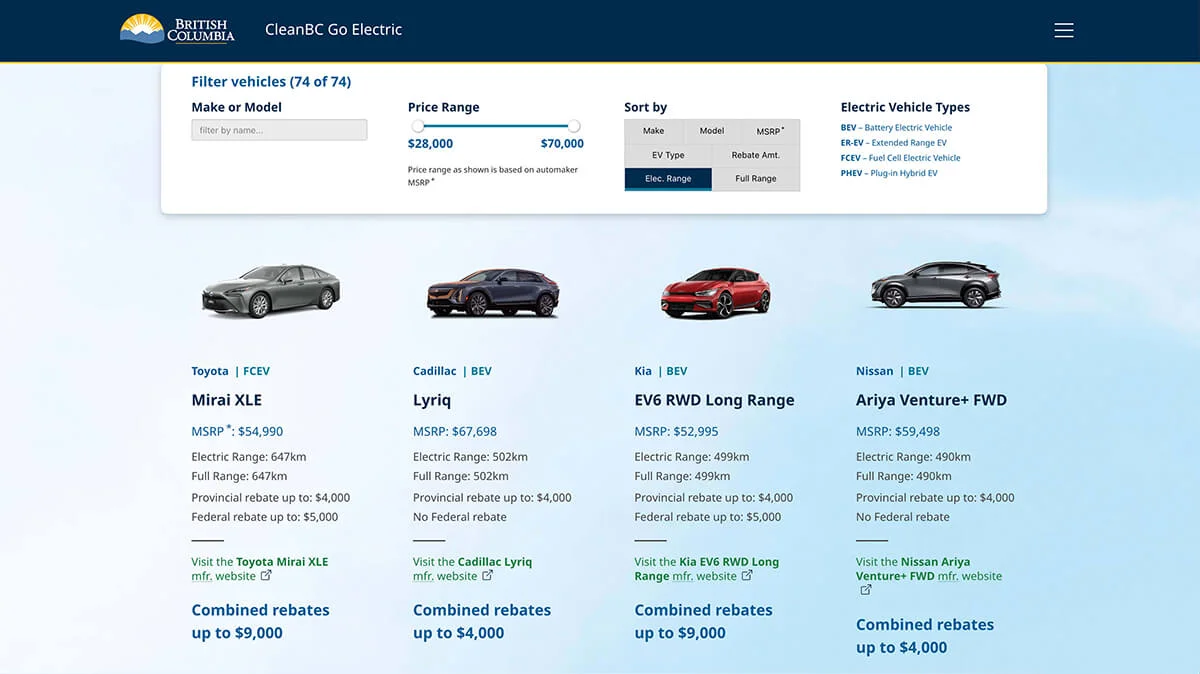Click the minimum price slider handle

coord(418,126)
